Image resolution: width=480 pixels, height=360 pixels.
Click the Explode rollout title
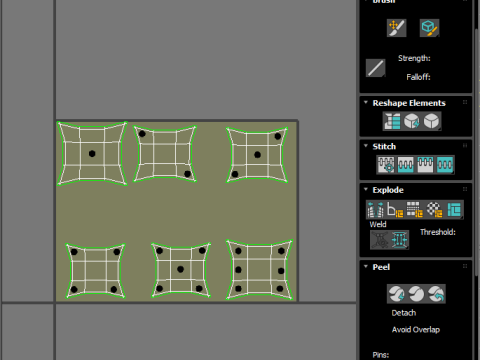[x=388, y=190]
